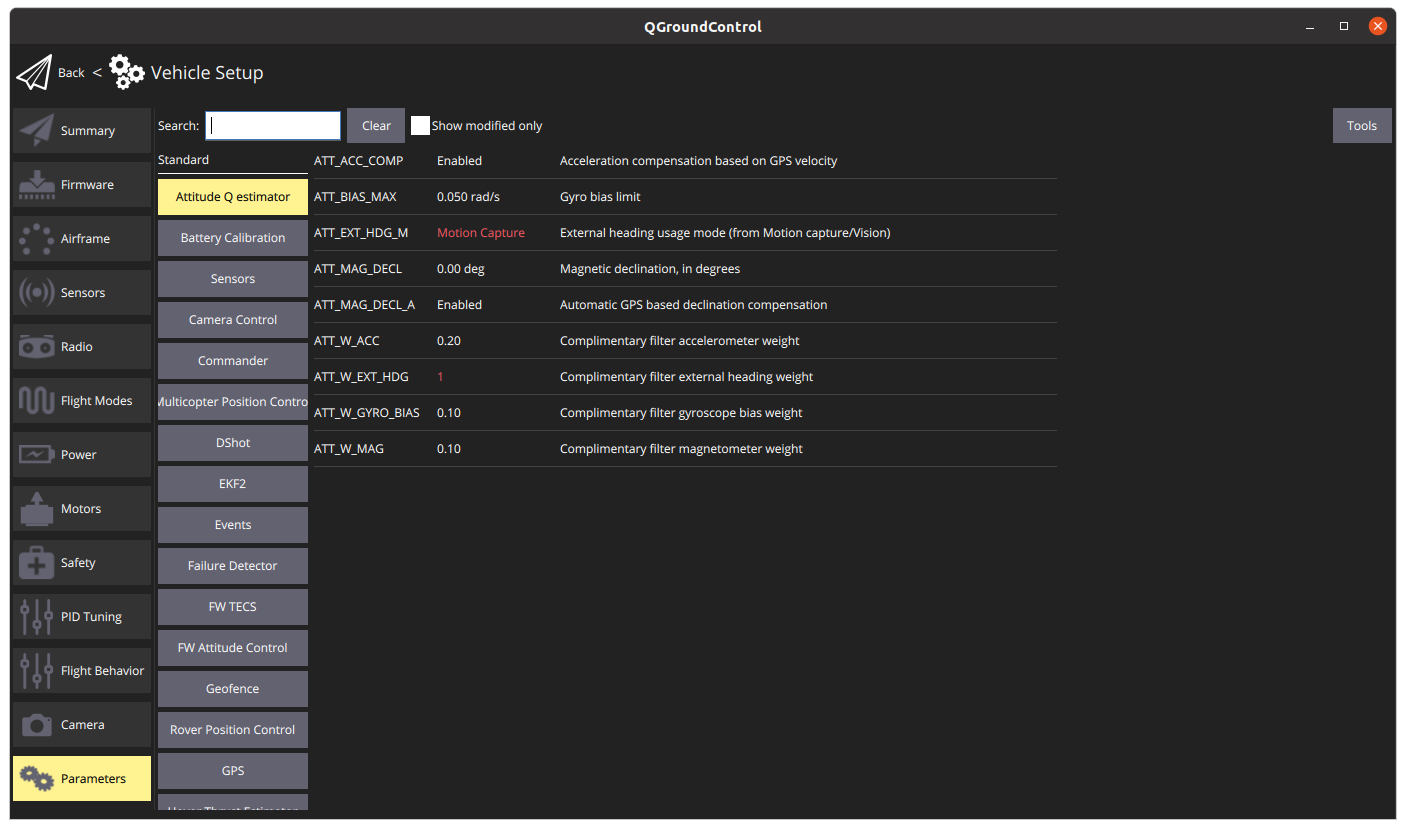Screen dimensions: 1406x829
Task: Click the Sensors signal icon
Action: [x=37, y=293]
